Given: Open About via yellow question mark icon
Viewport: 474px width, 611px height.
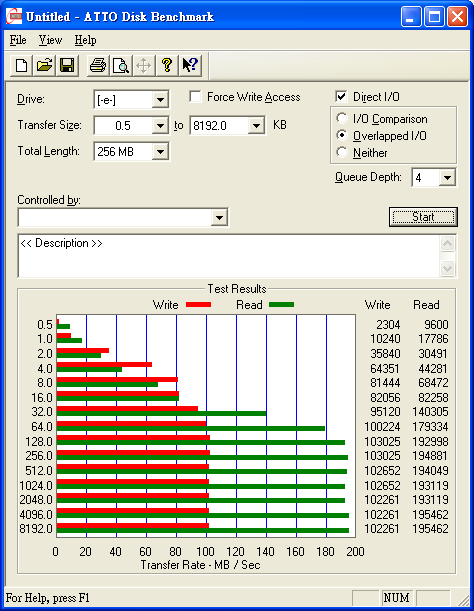Looking at the screenshot, I should 167,65.
